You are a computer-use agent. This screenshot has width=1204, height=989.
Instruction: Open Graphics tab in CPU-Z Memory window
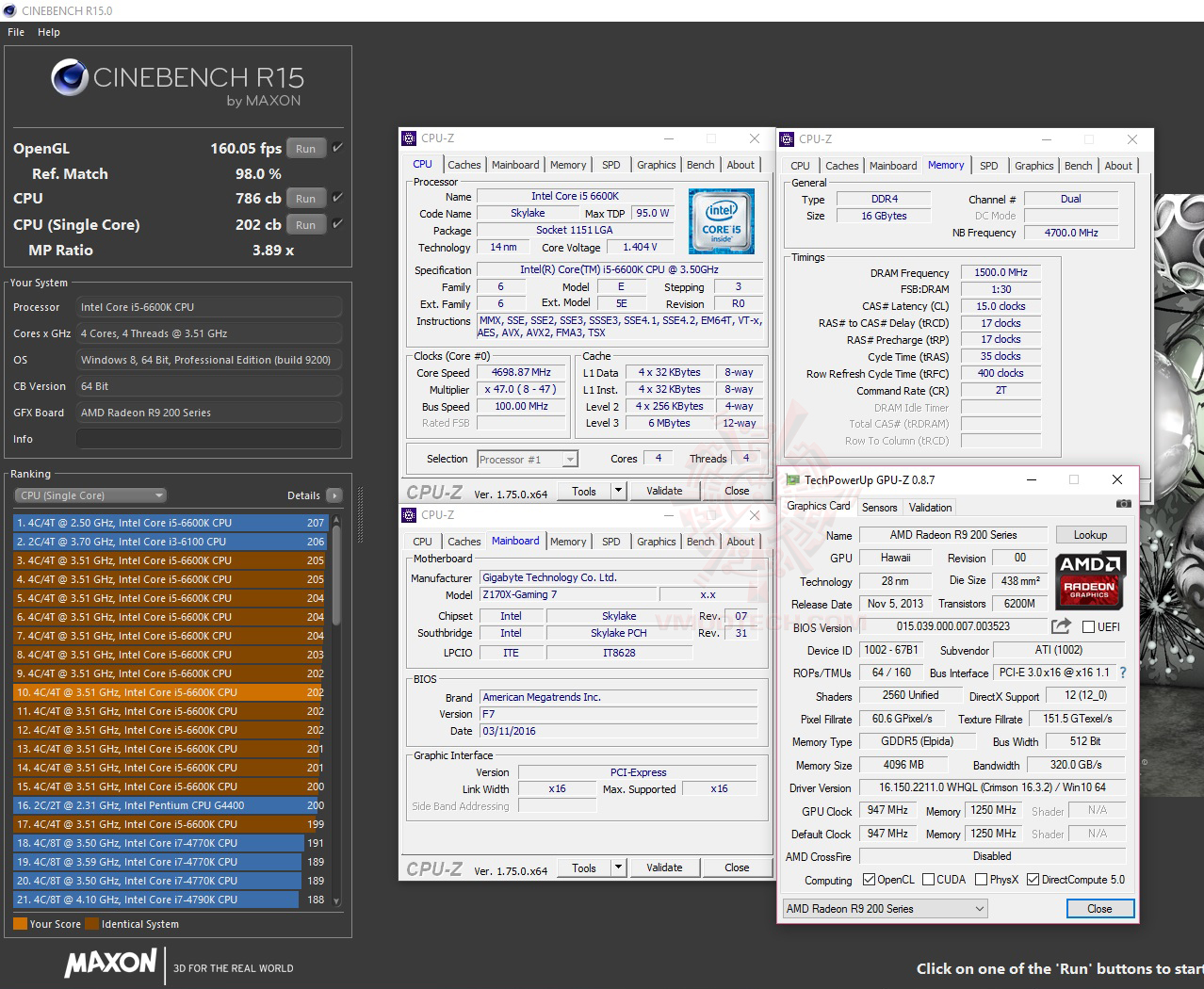pos(1033,166)
